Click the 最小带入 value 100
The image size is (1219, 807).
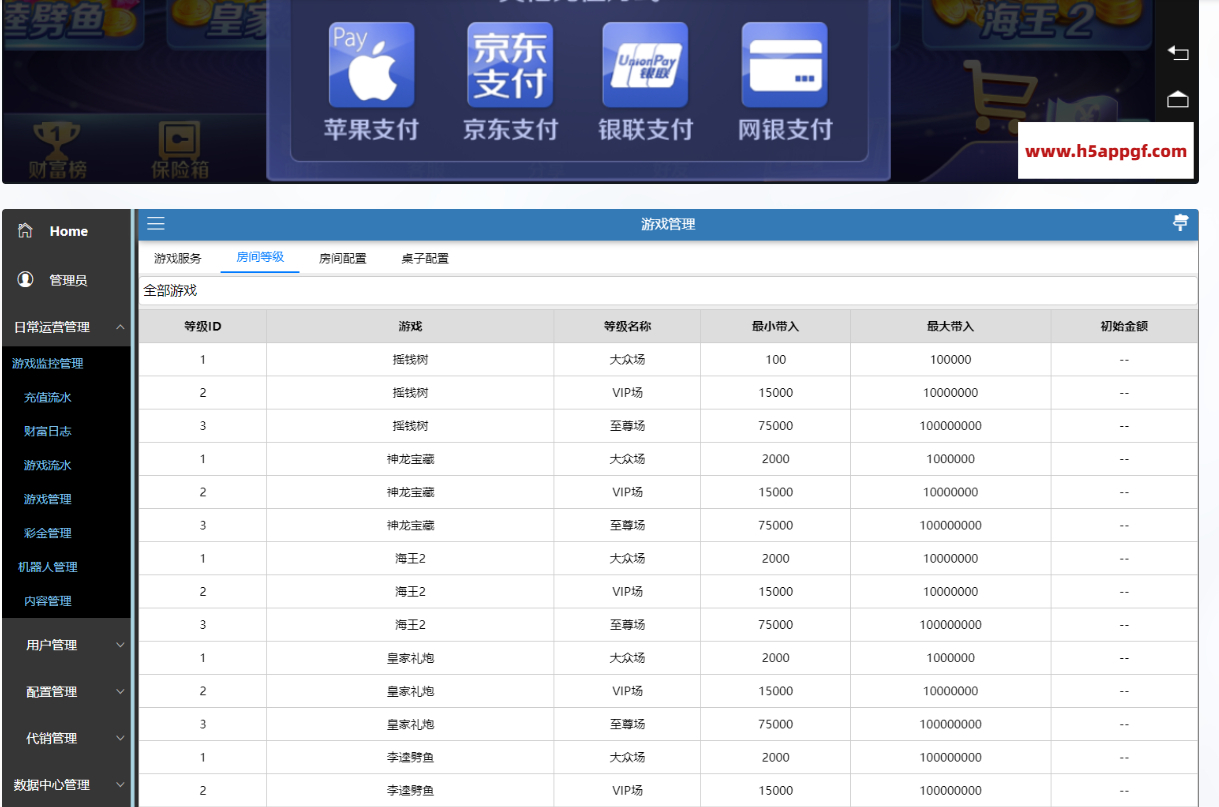776,360
